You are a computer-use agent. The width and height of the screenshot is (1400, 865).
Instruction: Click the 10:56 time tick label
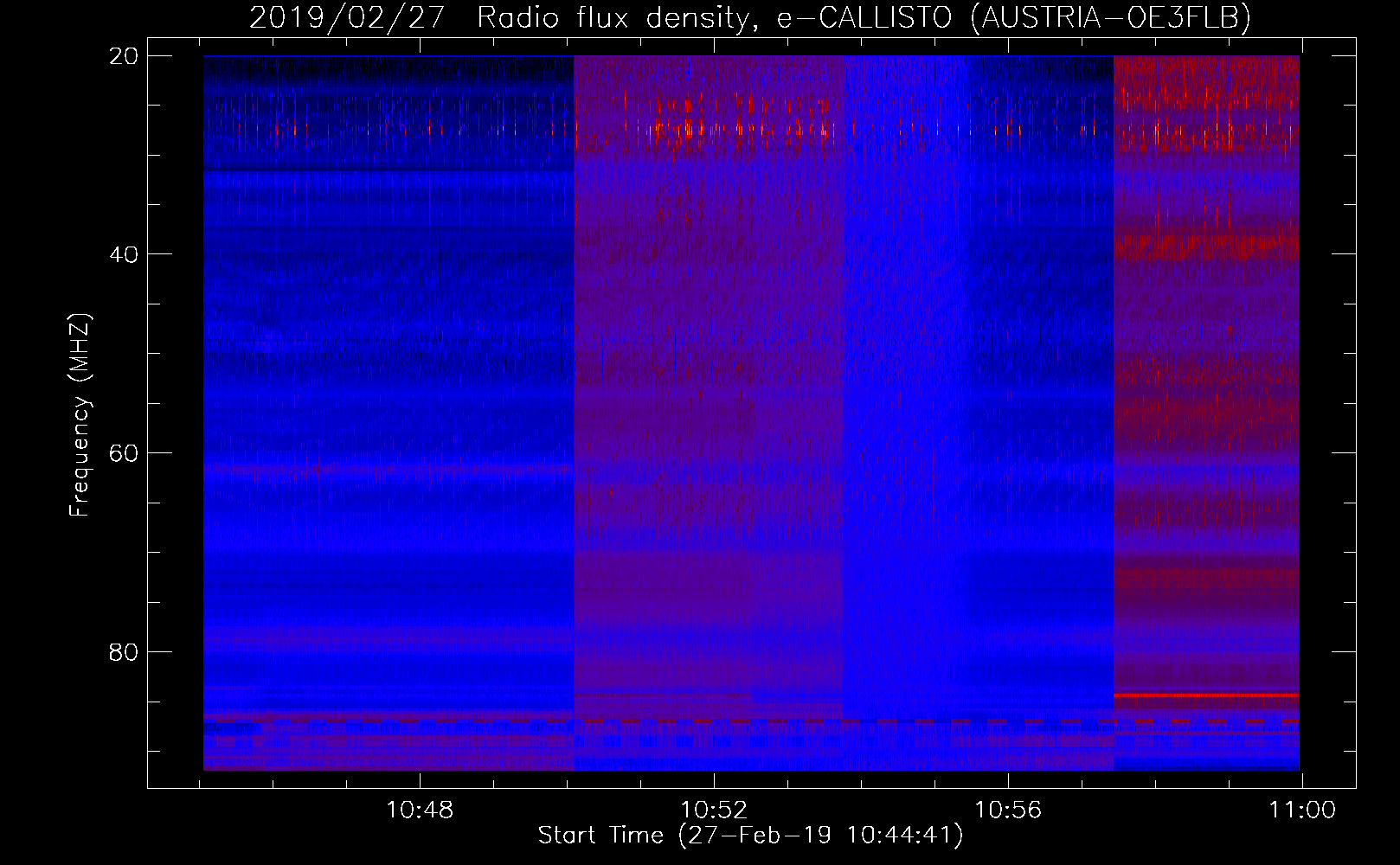pos(1008,811)
